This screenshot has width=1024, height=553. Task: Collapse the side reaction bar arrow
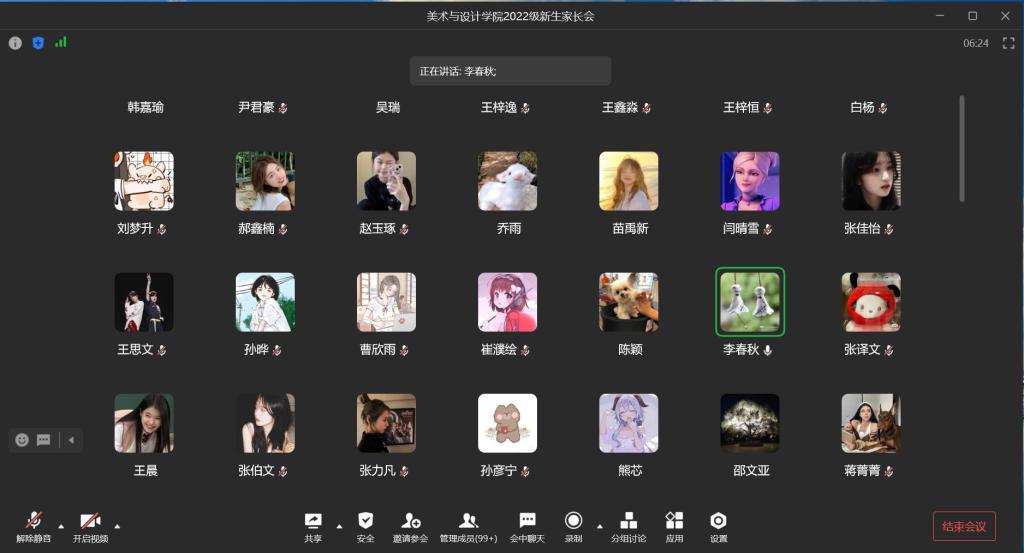click(x=71, y=439)
